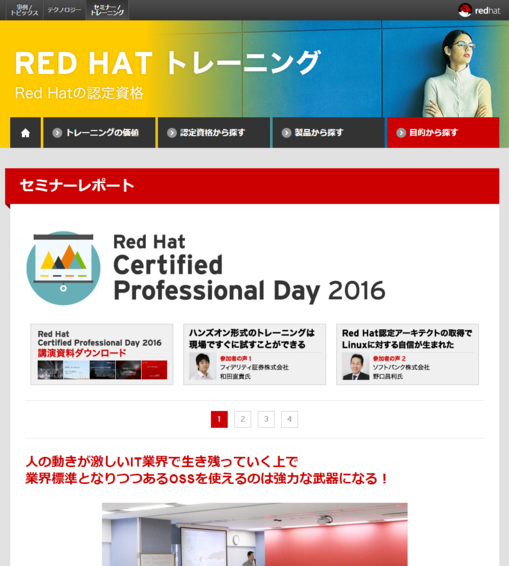Click the slide thumbnails strip in download card

point(103,370)
